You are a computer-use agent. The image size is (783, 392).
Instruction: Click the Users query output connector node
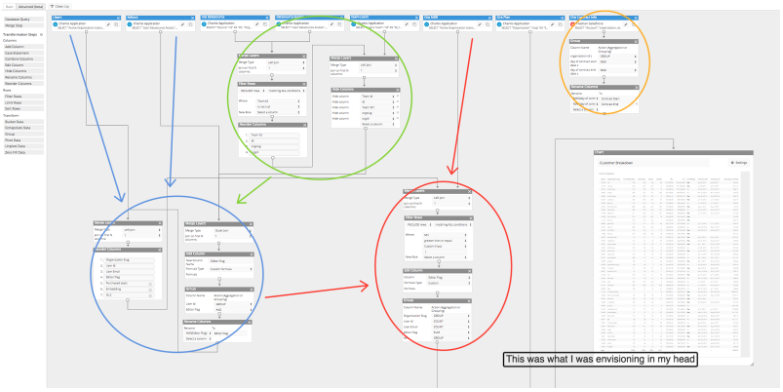coord(86,32)
